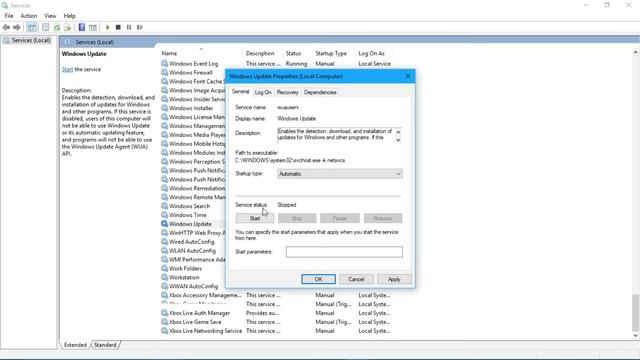Switch to the Dependencies tab
The image size is (640, 360).
coord(320,92)
